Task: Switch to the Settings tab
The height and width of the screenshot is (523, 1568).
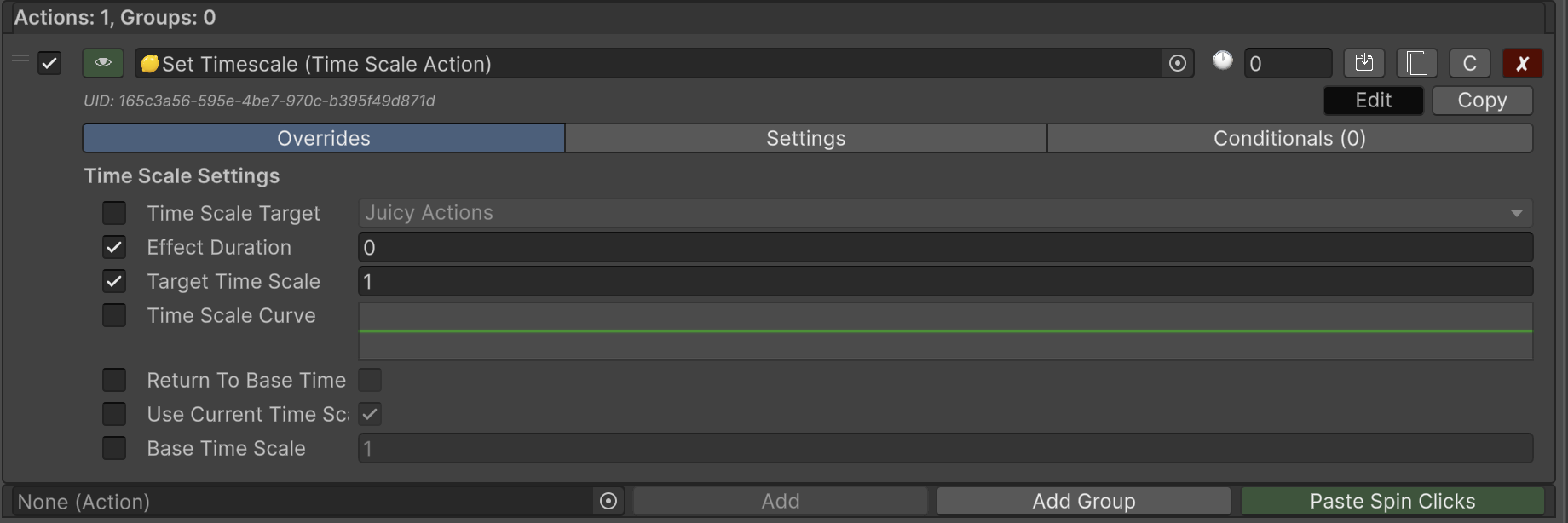Action: pyautogui.click(x=805, y=138)
